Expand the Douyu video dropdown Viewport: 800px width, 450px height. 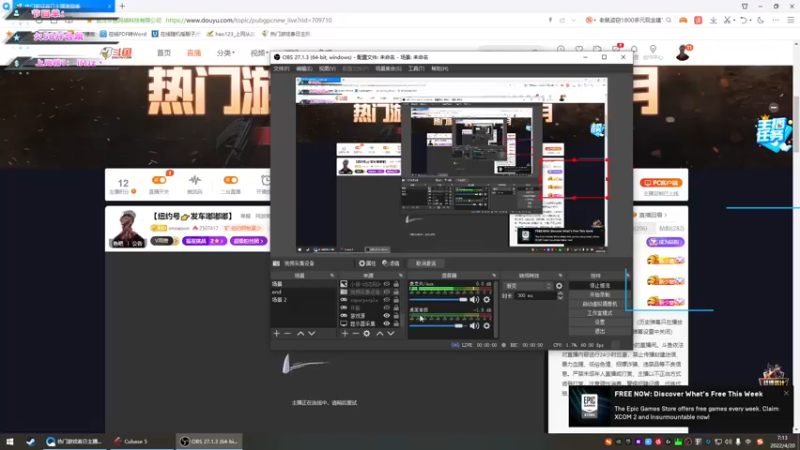(259, 53)
